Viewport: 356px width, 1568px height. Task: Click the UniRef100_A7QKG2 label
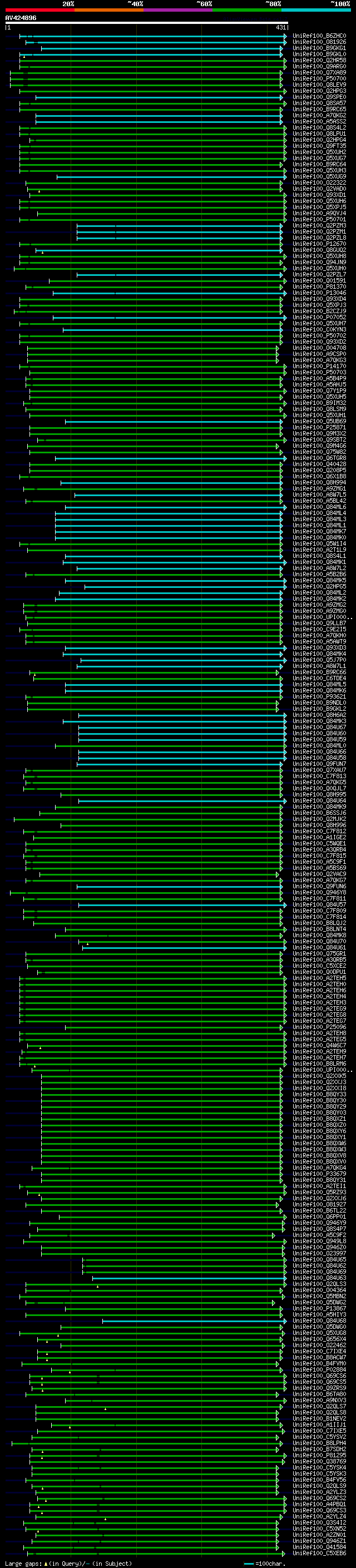pos(319,115)
